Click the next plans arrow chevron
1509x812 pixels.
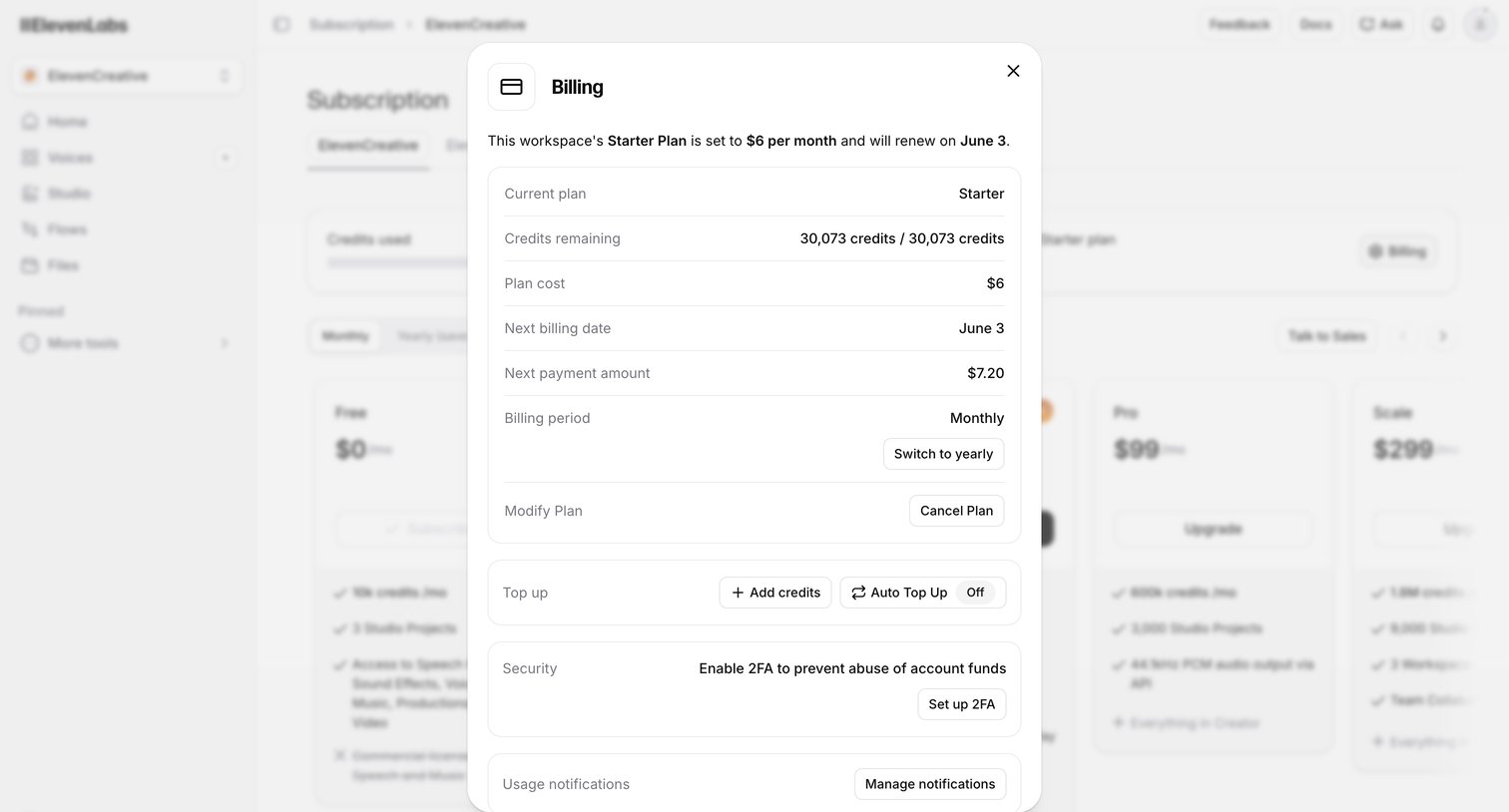click(1442, 336)
